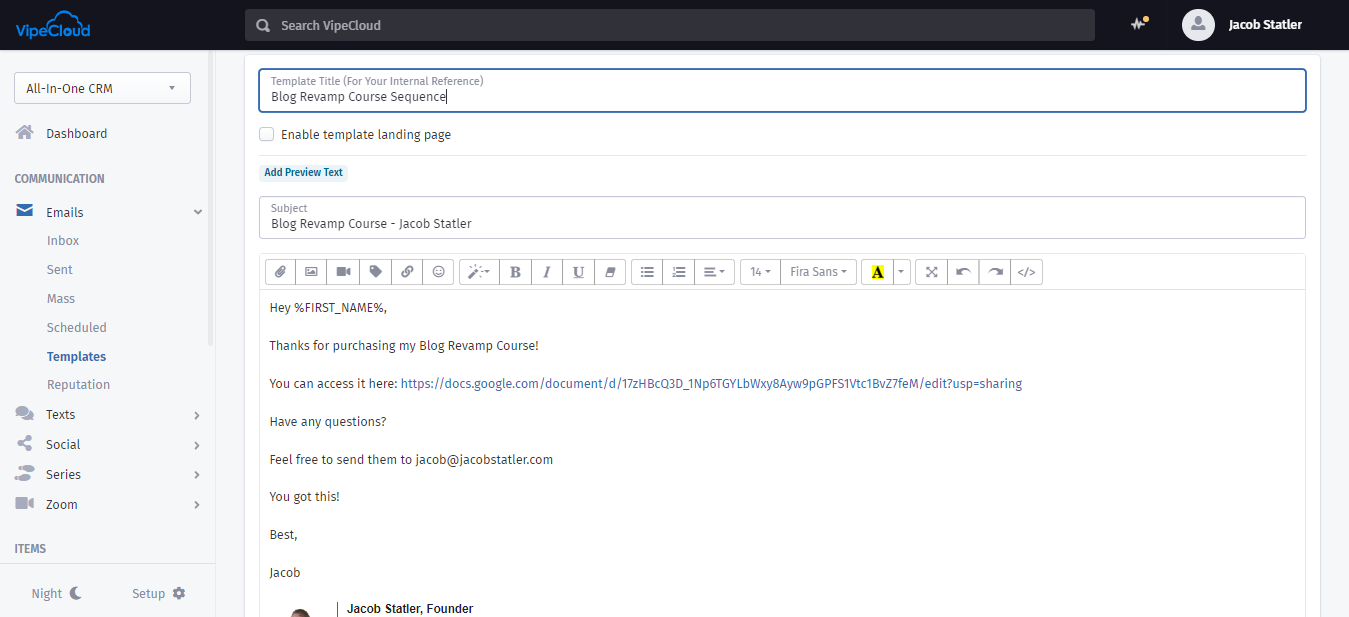Open the Templates page
1349x617 pixels.
(x=76, y=357)
